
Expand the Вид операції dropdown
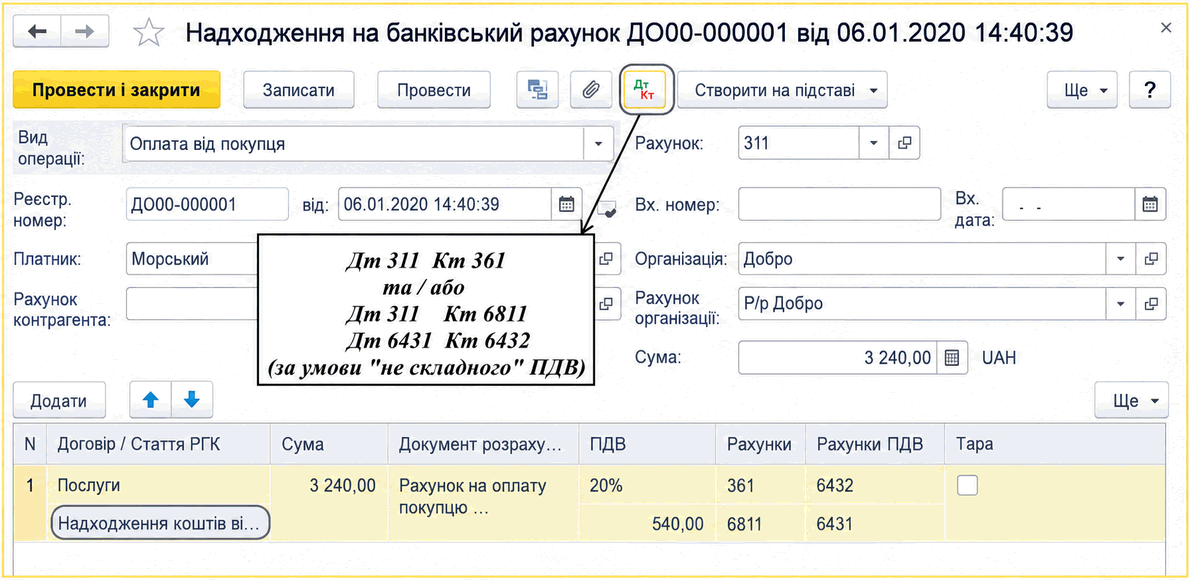pos(598,143)
